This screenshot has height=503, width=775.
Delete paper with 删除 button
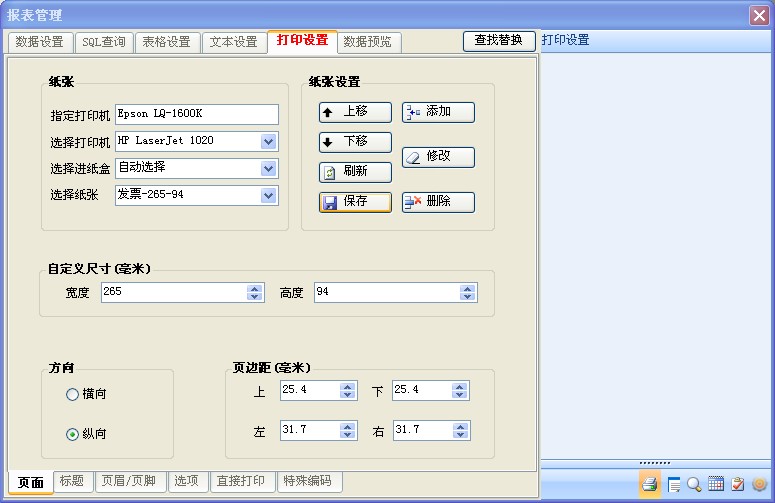point(438,202)
